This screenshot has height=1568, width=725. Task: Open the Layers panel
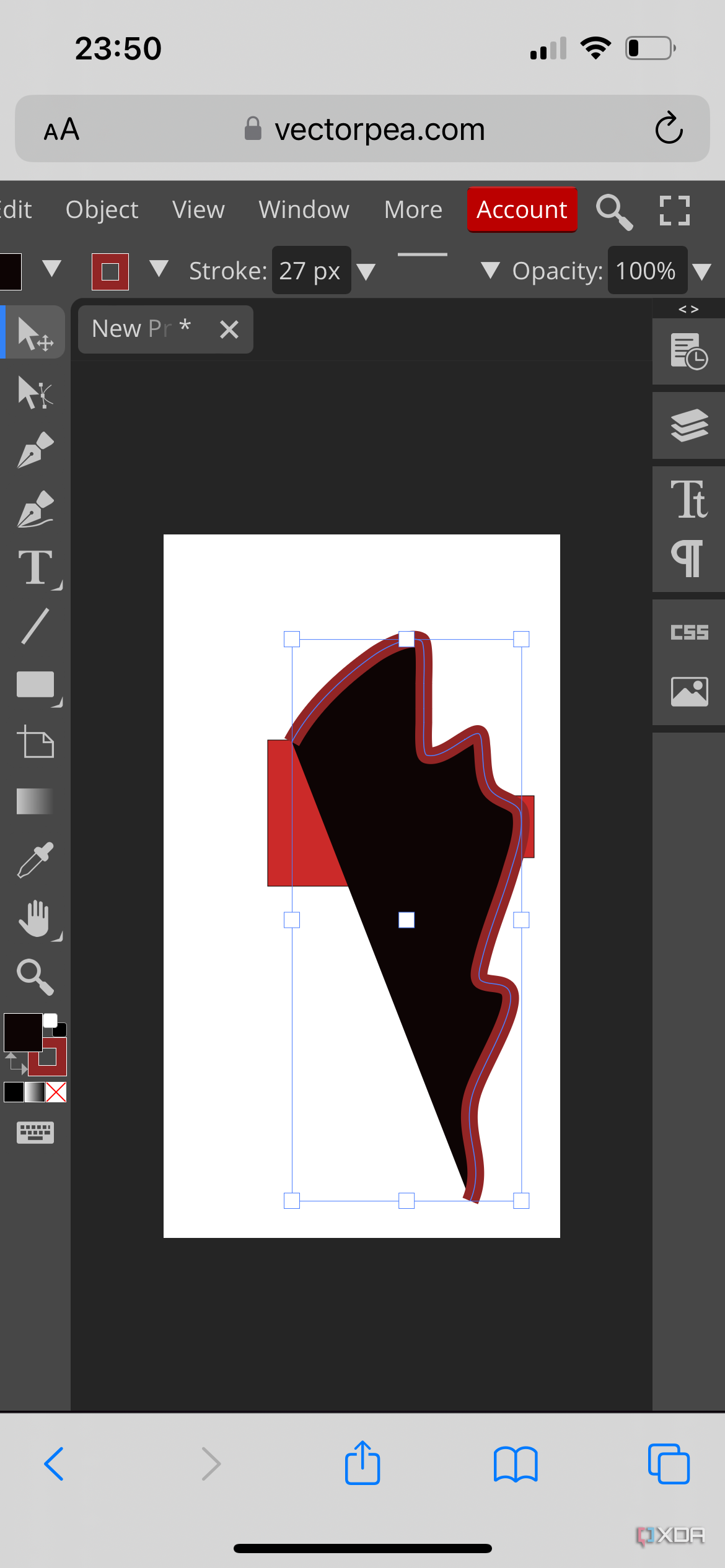tap(689, 425)
